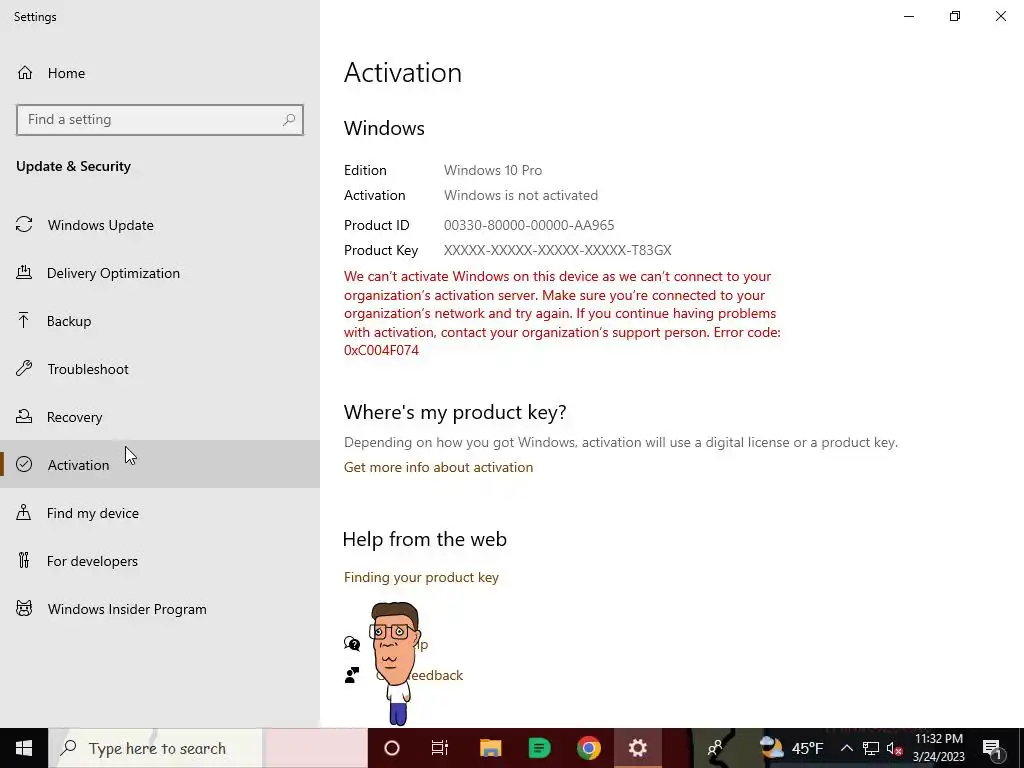Open Delivery Optimization page

coord(160,273)
